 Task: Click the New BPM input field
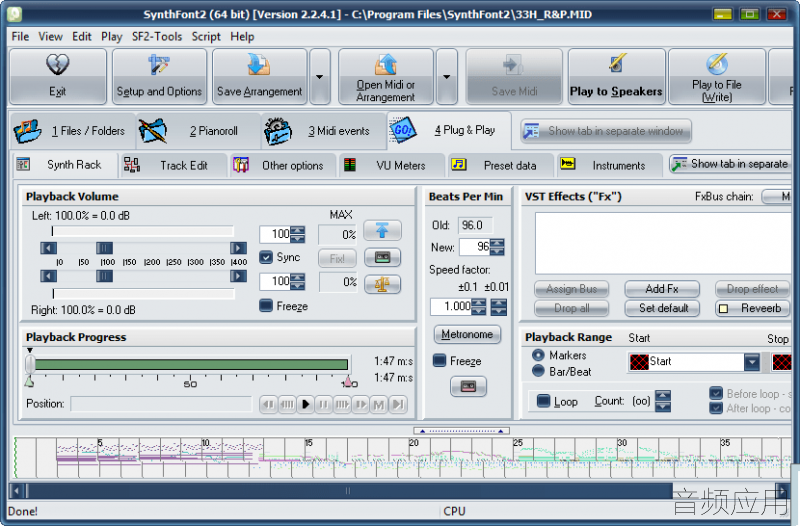pyautogui.click(x=474, y=247)
